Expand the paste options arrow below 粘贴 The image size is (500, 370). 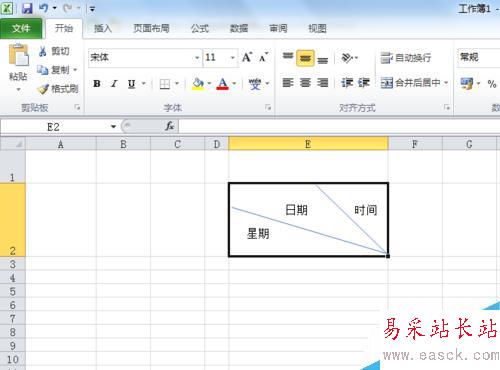coord(18,89)
